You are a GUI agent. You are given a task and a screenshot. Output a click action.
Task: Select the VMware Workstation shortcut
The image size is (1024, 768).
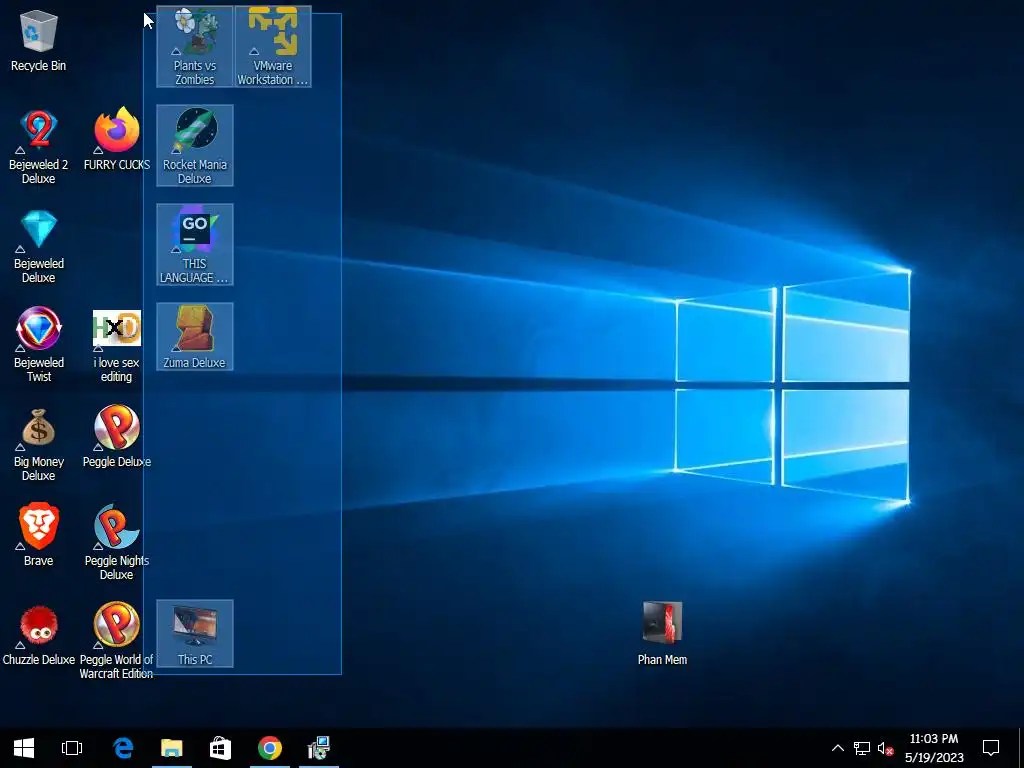click(273, 47)
